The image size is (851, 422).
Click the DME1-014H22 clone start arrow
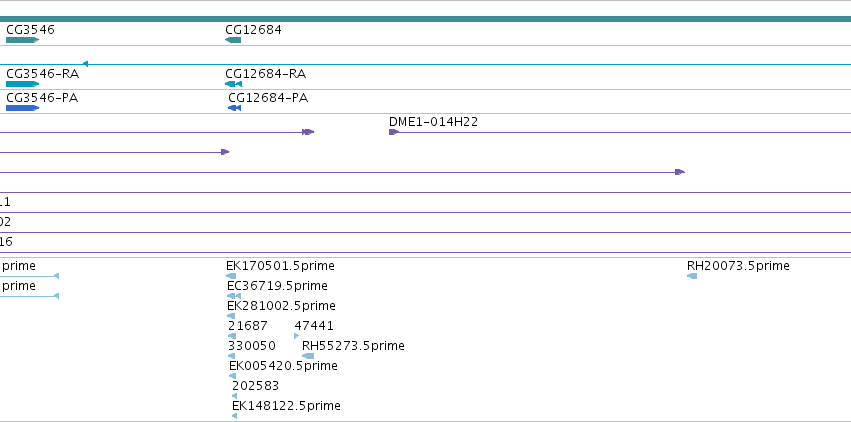point(394,132)
